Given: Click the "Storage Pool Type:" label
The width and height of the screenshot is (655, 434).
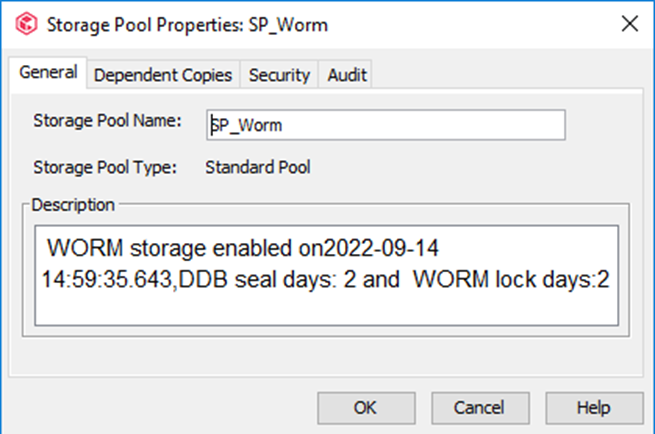Looking at the screenshot, I should [105, 167].
